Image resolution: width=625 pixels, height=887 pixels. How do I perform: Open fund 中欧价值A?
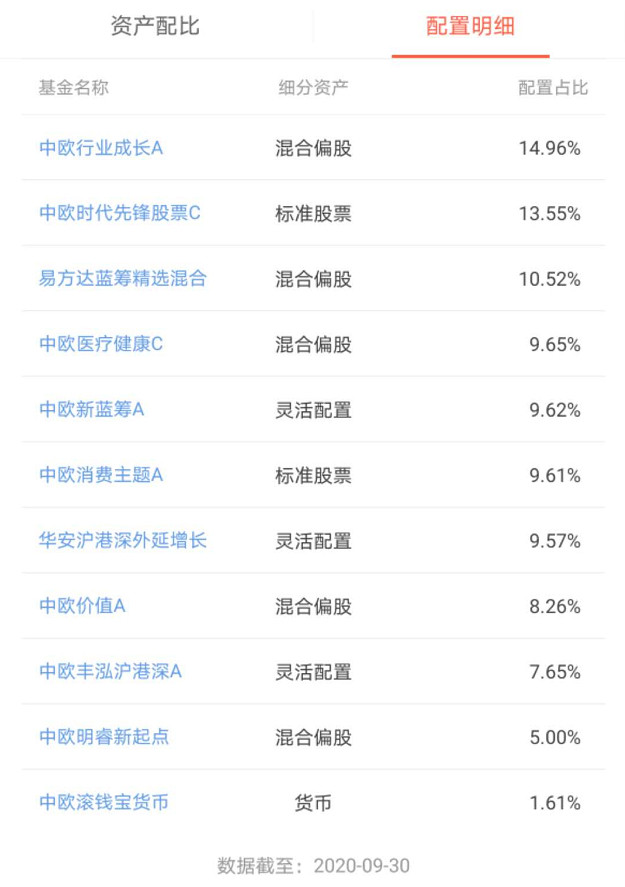[83, 606]
